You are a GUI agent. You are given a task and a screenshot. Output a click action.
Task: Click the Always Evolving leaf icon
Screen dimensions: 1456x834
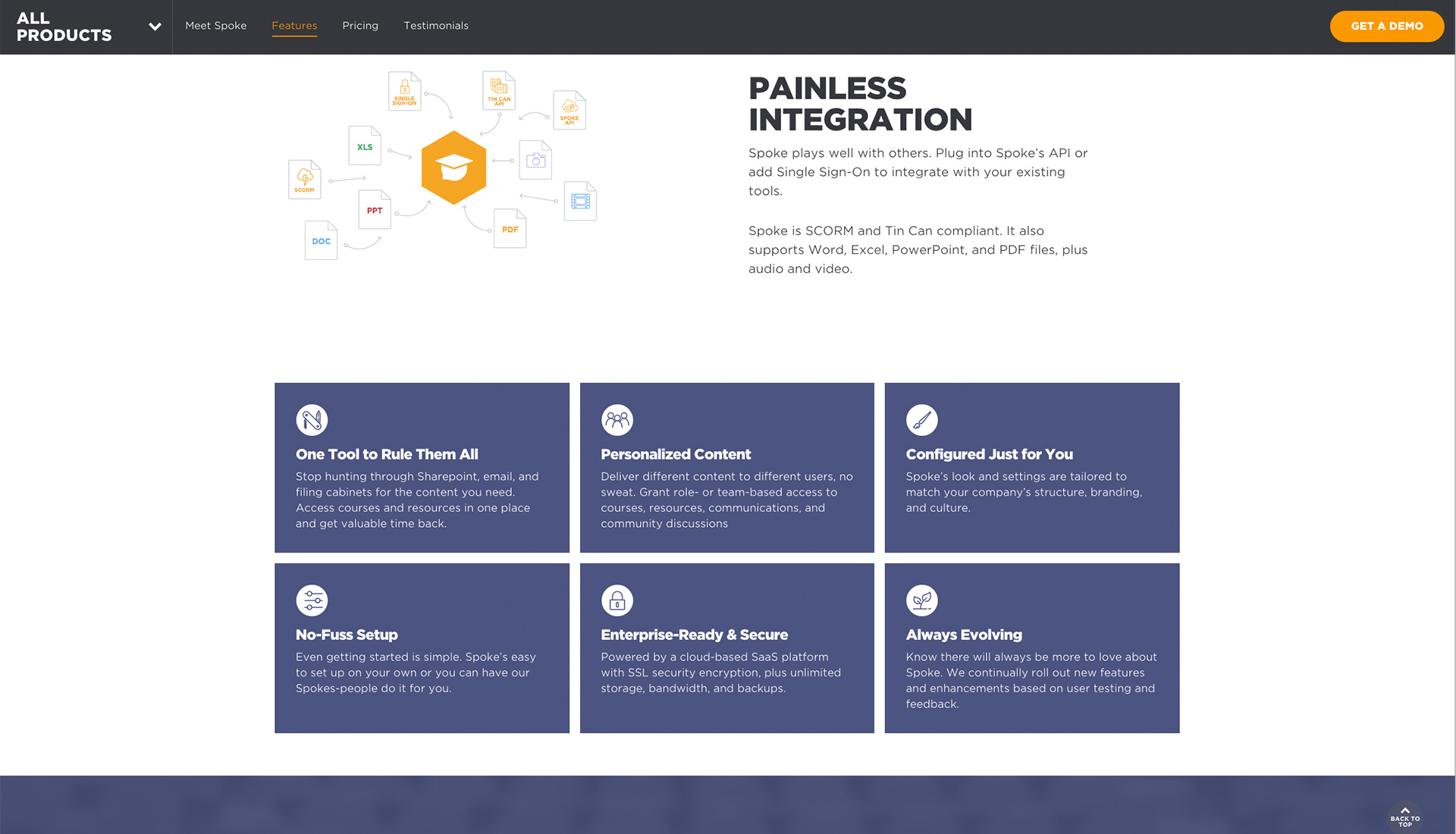point(920,600)
